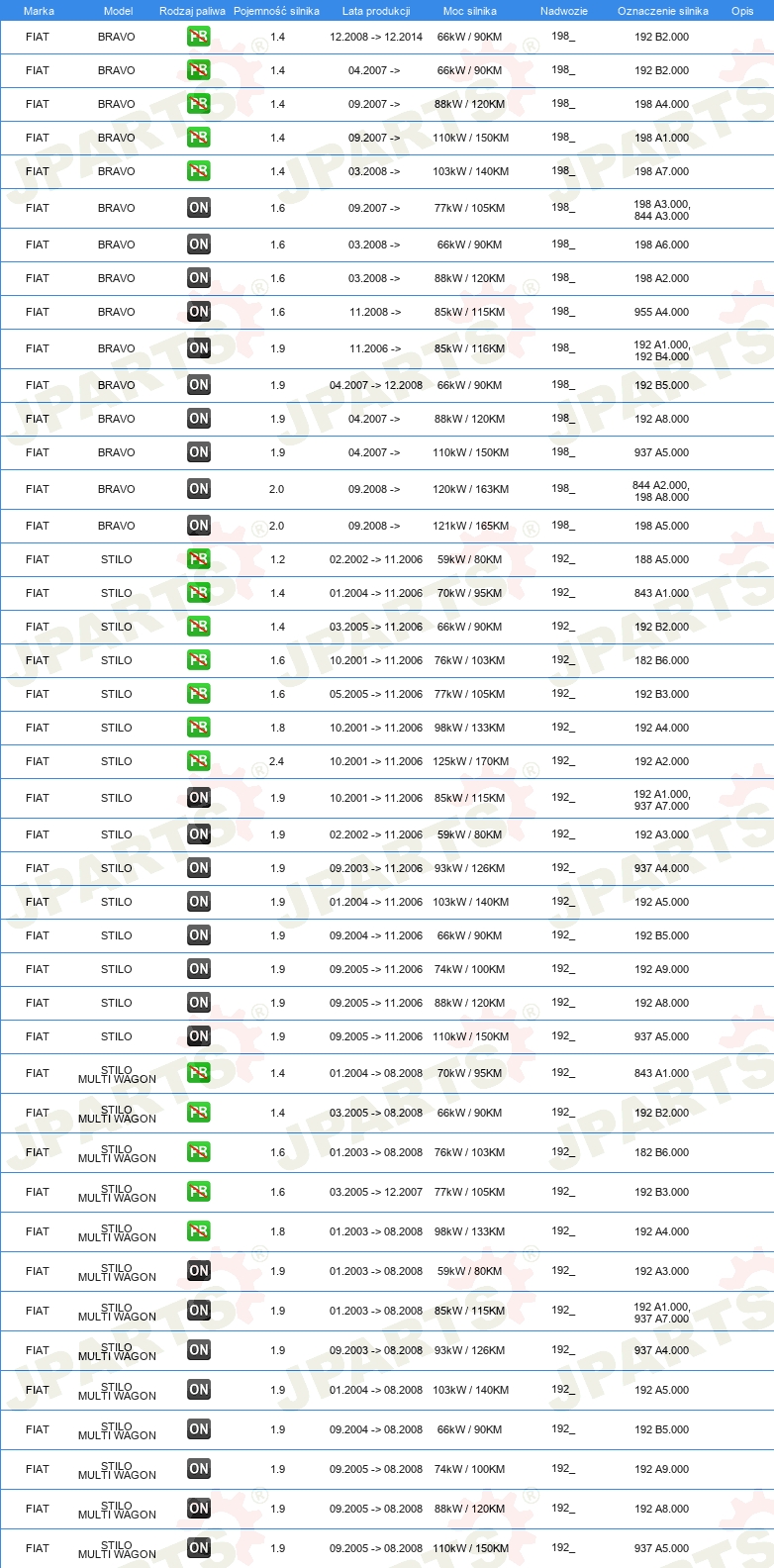The image size is (774, 1568).
Task: Click the diesel ON icon for Bravo 2.0 121kW/165KM
Action: (199, 526)
